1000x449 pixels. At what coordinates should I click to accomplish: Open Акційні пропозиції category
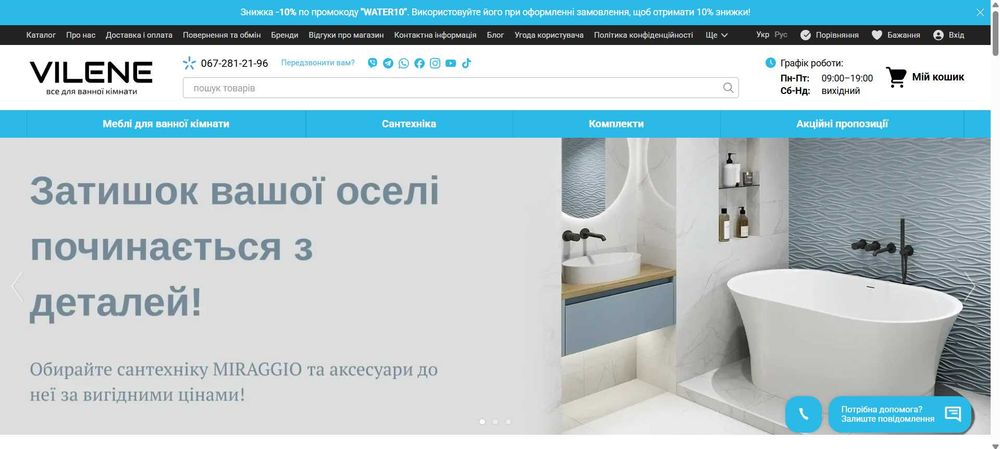click(x=842, y=124)
